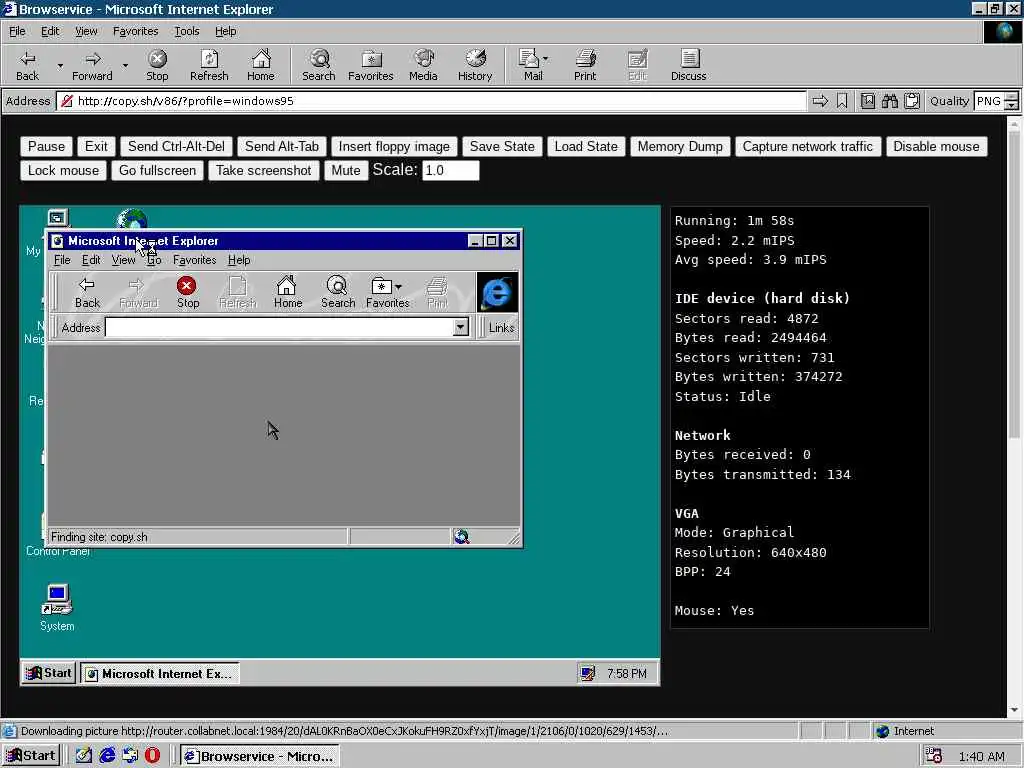1024x768 pixels.
Task: Open the Forward button history dropdown arrow
Action: tap(125, 66)
